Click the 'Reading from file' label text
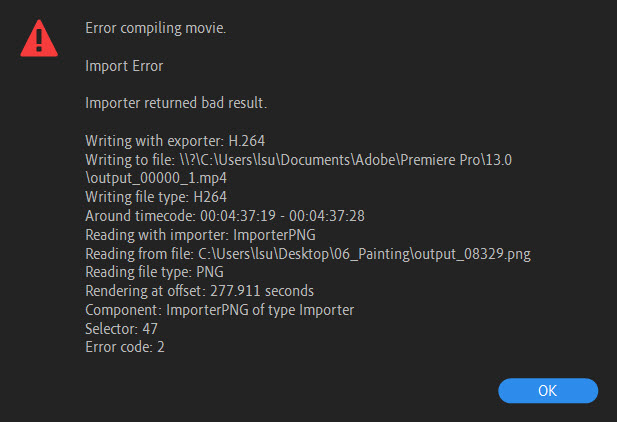 (x=139, y=254)
